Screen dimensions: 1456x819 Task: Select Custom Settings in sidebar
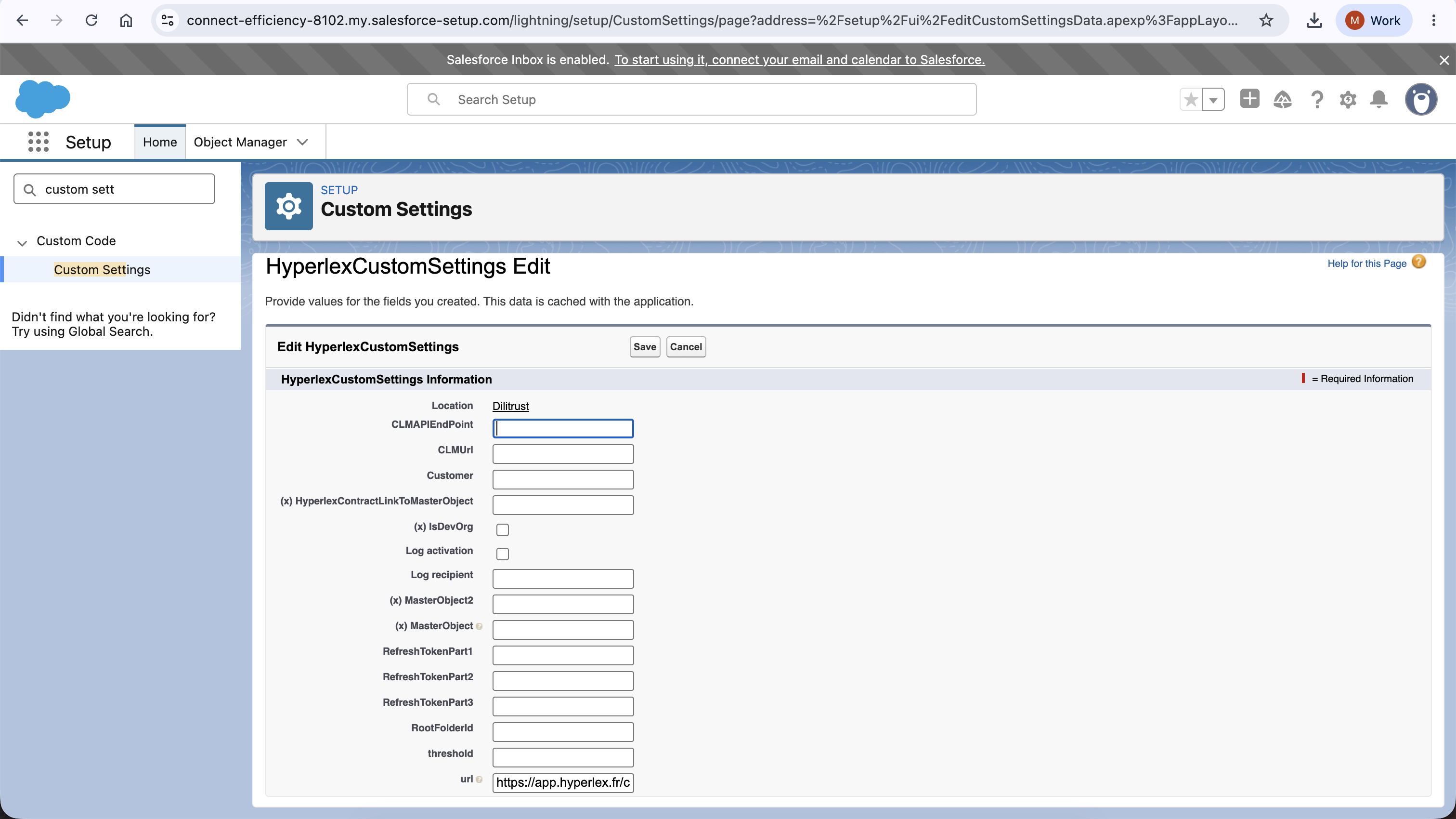pos(102,269)
